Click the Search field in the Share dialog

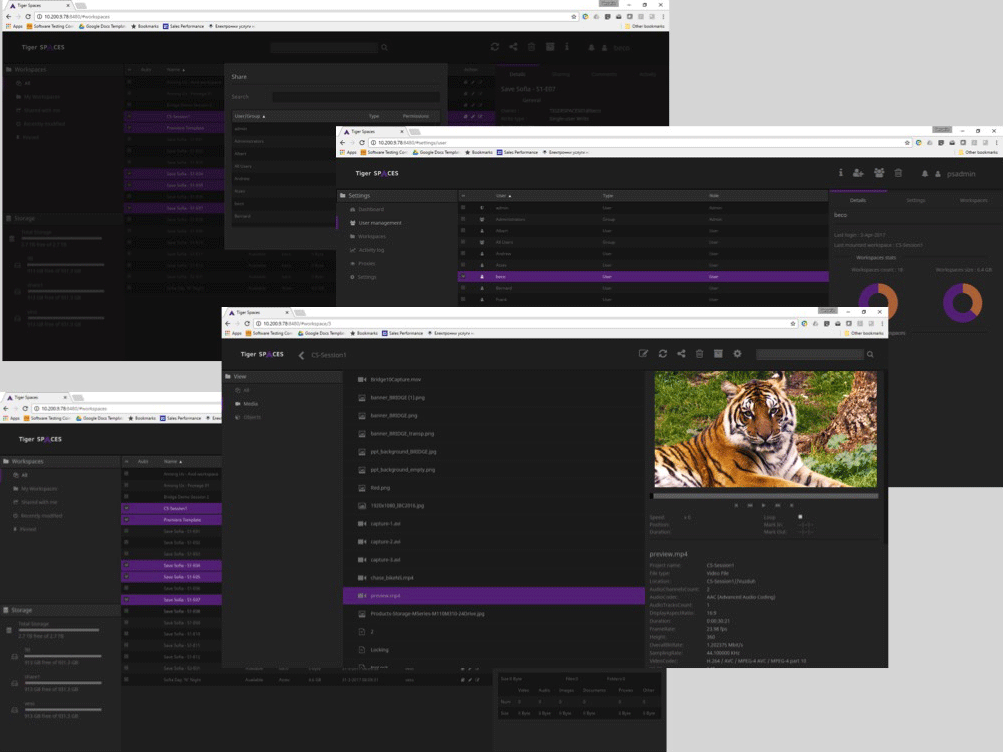[356, 97]
